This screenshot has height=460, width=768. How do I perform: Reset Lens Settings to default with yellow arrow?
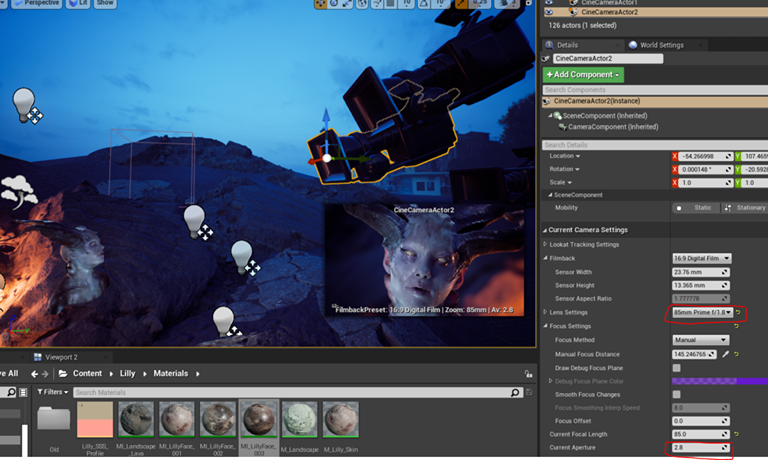[x=737, y=313]
